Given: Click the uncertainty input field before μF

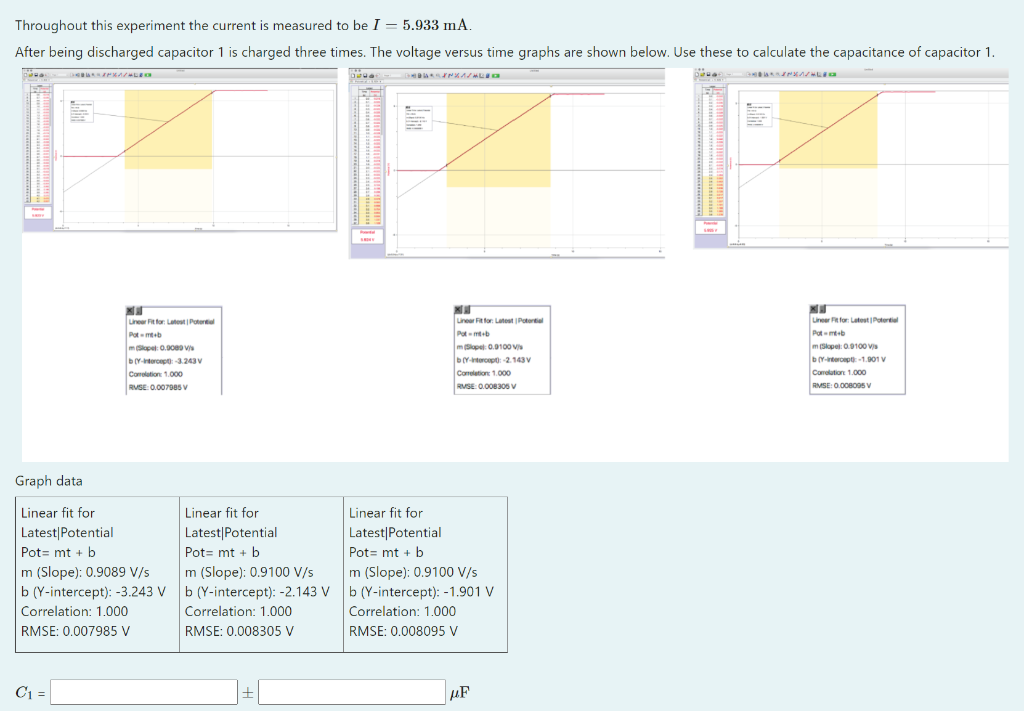Looking at the screenshot, I should (351, 692).
